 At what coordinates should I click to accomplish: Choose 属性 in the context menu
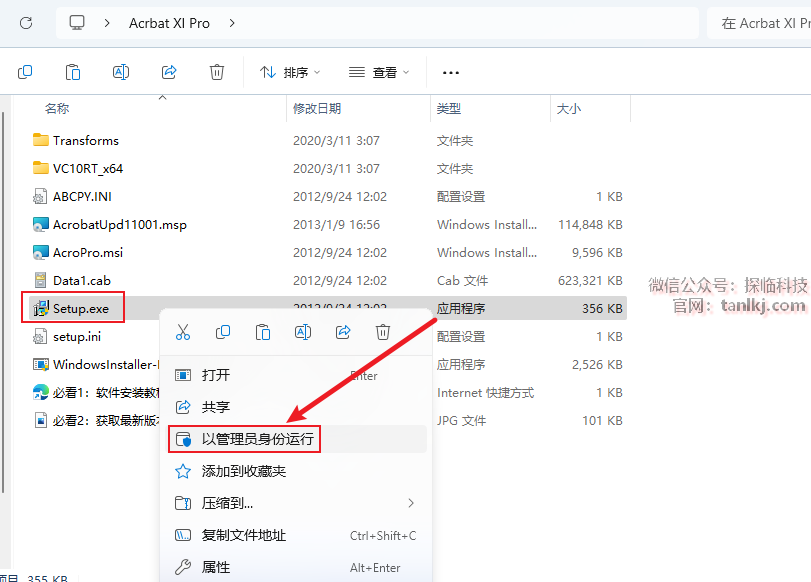[216, 567]
